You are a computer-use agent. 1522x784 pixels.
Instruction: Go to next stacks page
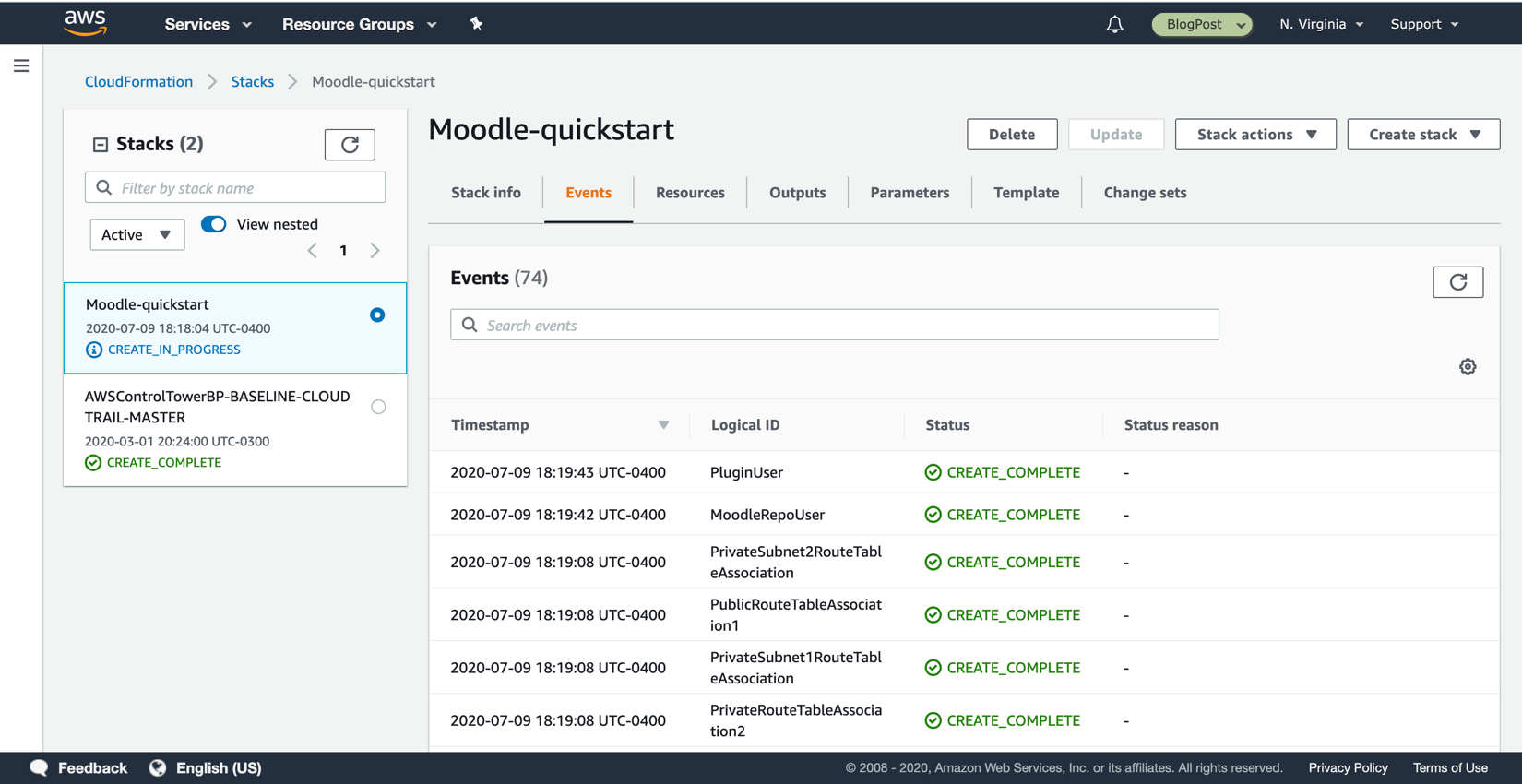pos(375,251)
